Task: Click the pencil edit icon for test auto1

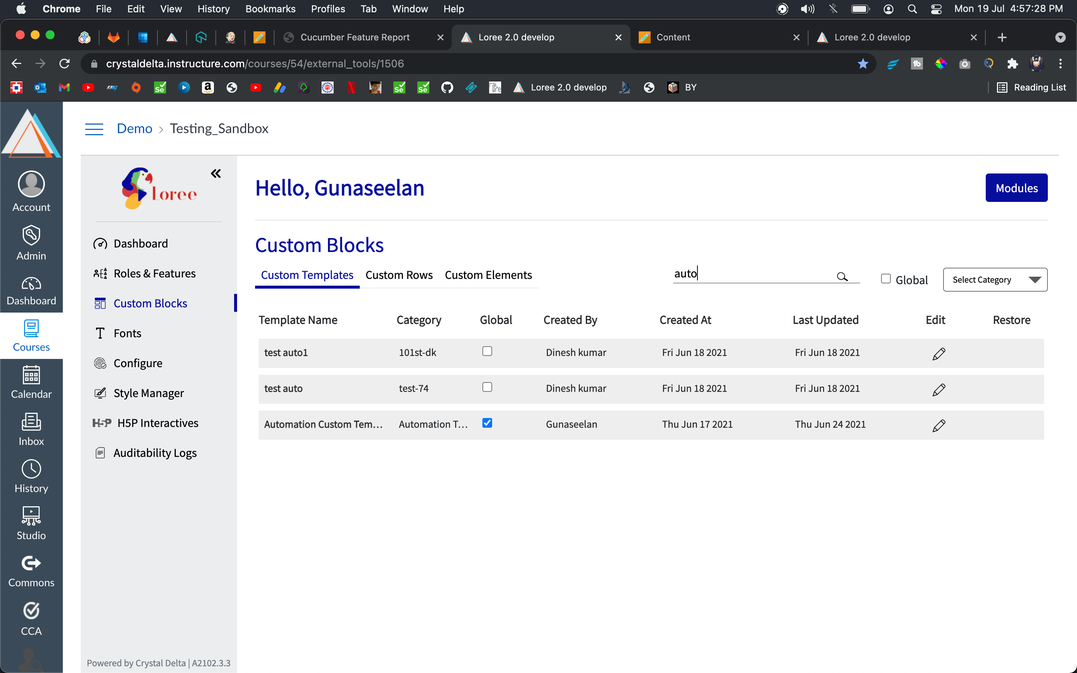Action: (938, 354)
